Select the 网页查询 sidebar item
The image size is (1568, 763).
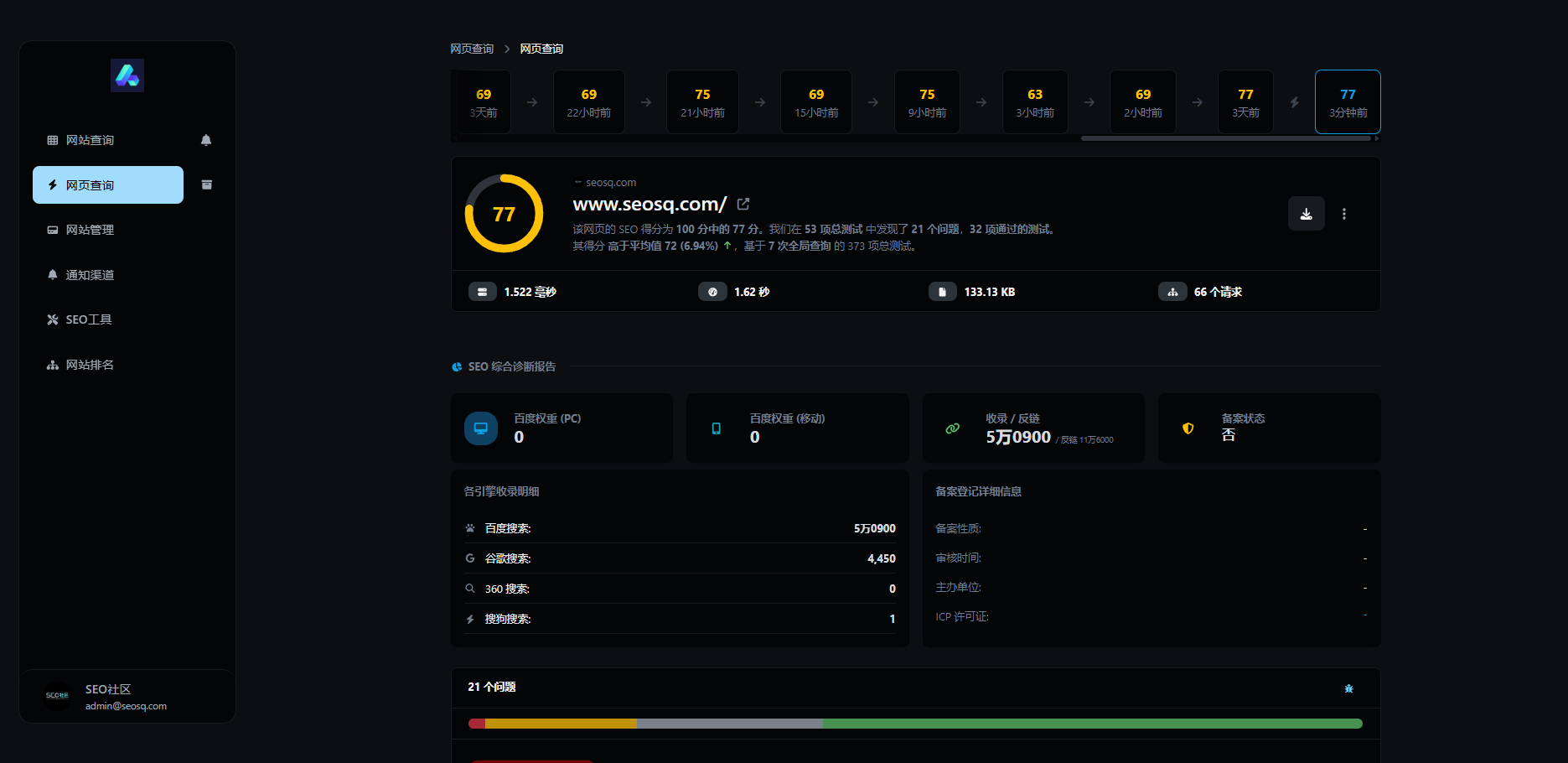point(107,185)
